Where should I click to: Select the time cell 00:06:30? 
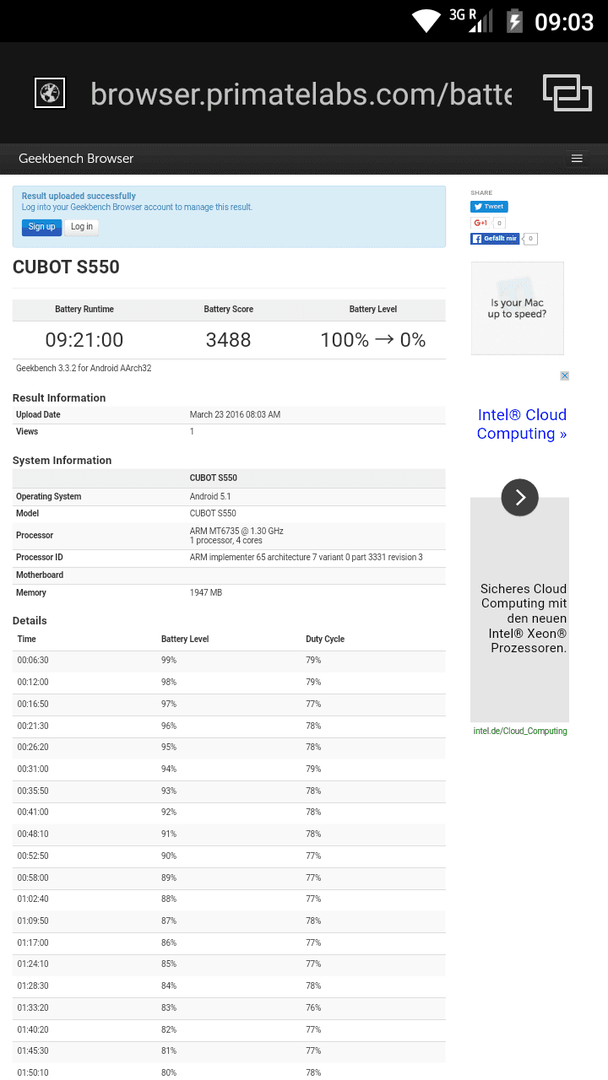point(33,660)
